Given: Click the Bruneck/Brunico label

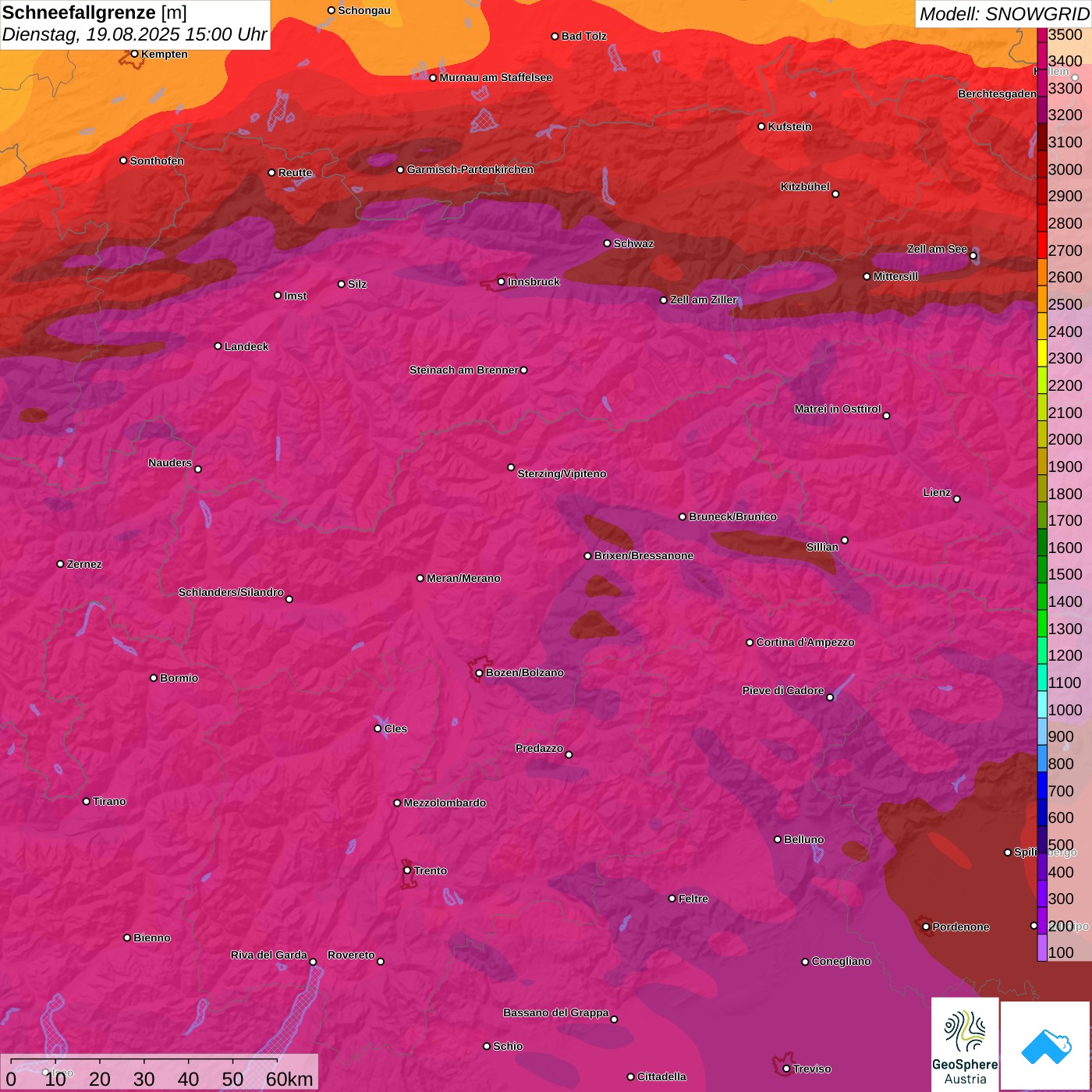Looking at the screenshot, I should point(732,516).
